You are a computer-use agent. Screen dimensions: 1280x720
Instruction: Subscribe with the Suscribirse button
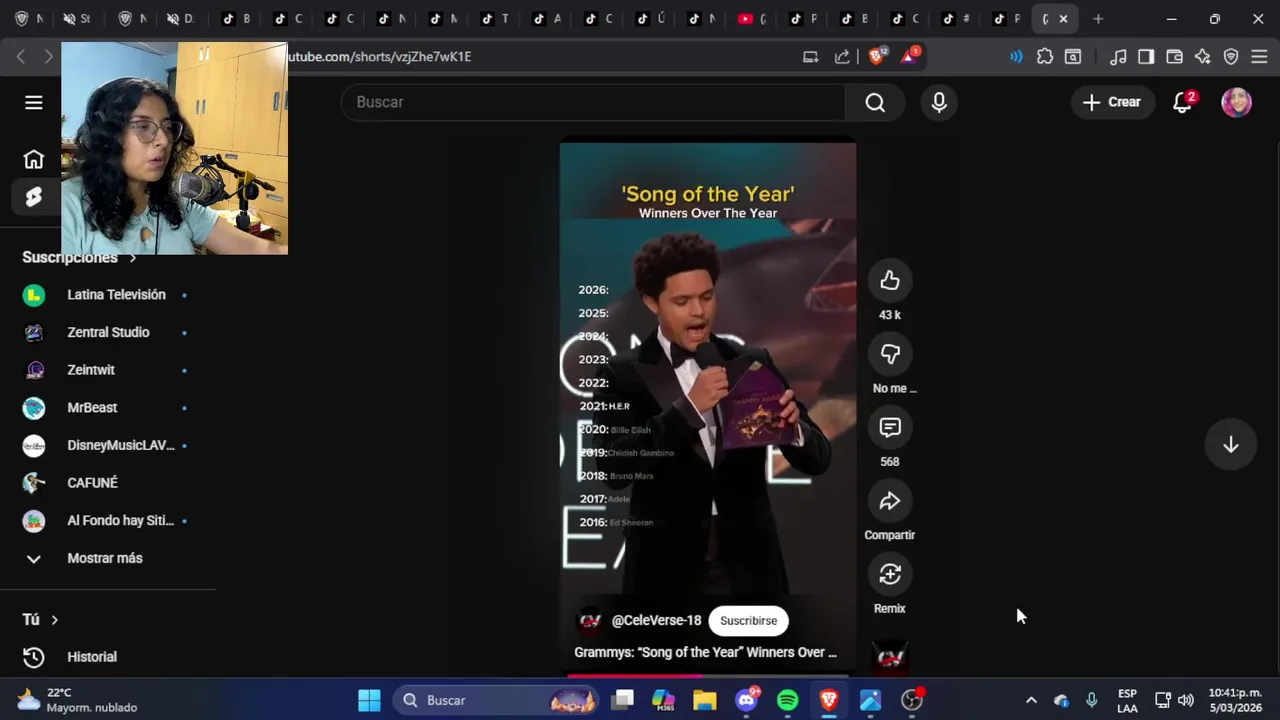(748, 621)
